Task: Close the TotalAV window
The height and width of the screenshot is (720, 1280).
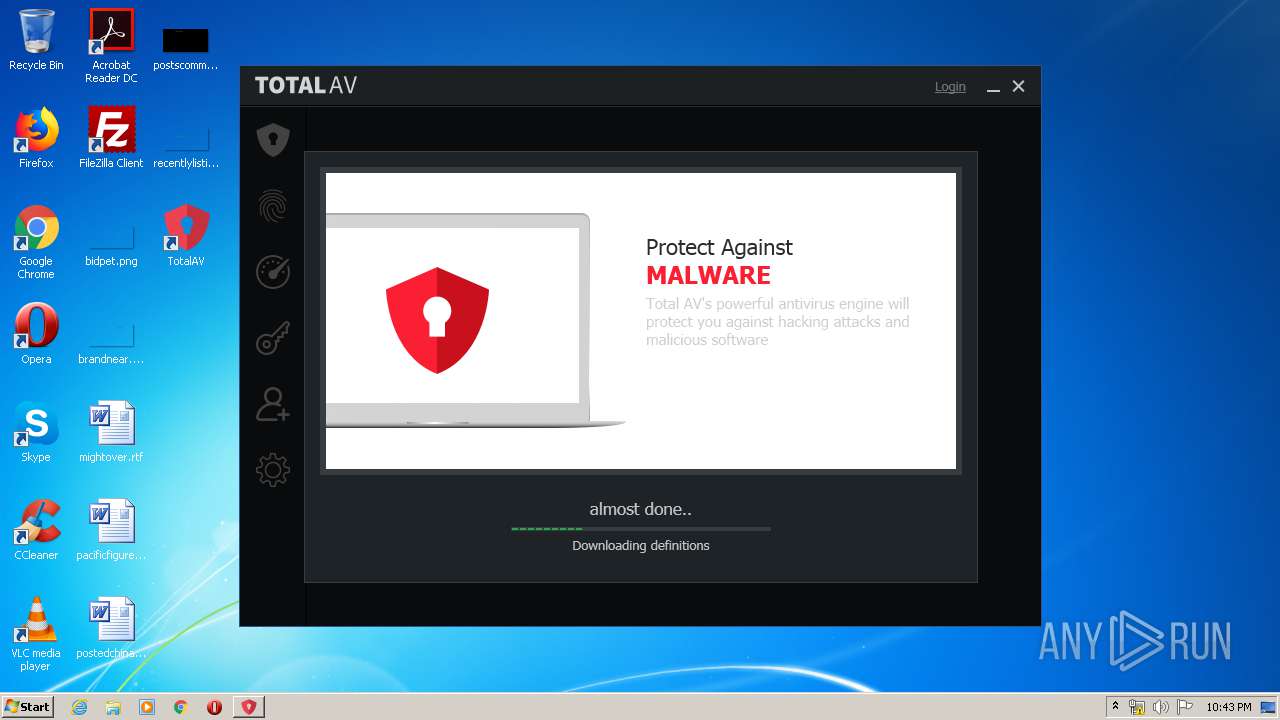Action: 1018,87
